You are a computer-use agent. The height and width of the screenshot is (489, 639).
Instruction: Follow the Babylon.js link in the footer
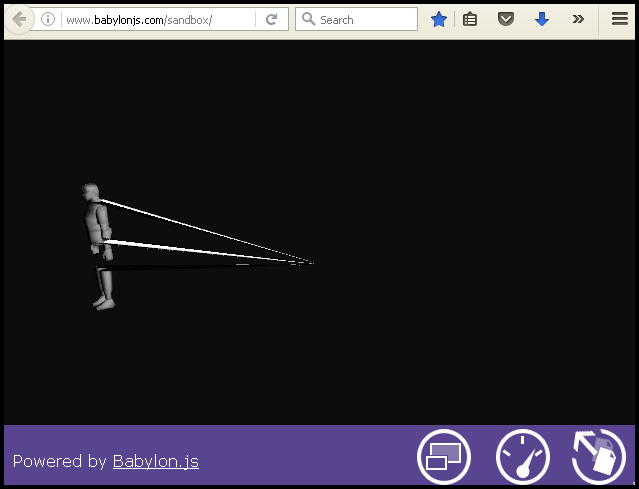point(156,461)
